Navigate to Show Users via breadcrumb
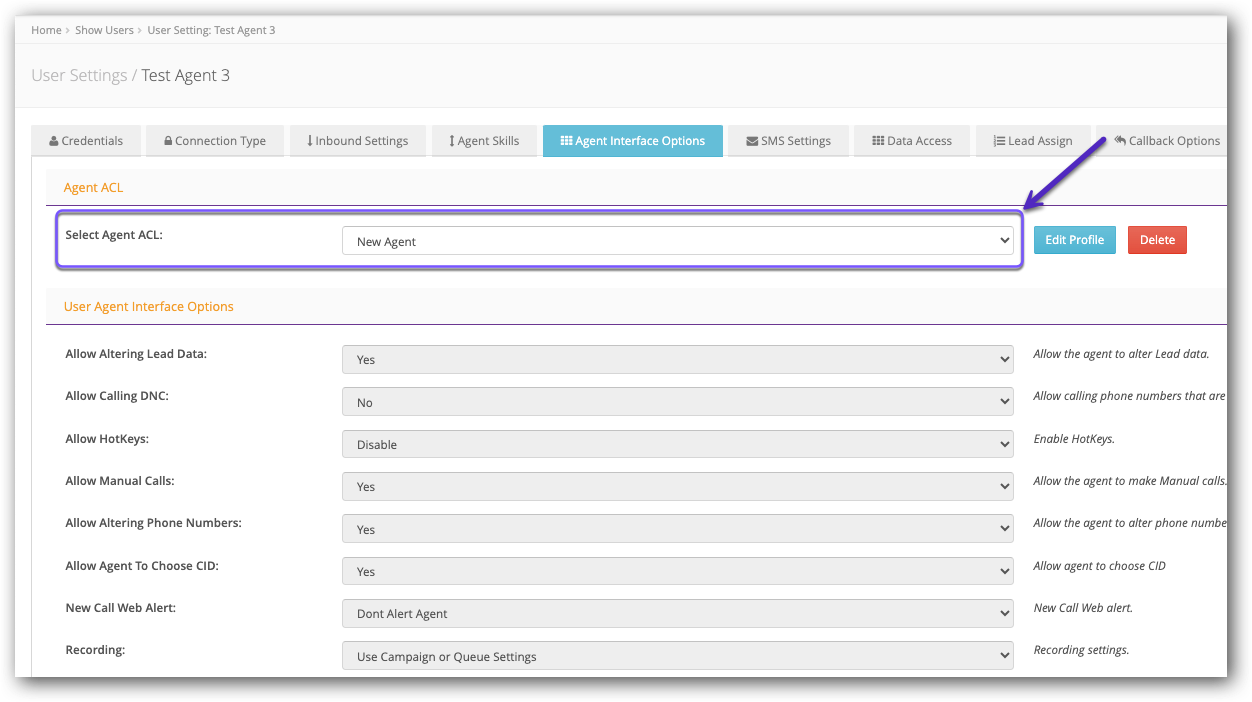Image resolution: width=1252 pixels, height=702 pixels. tap(104, 30)
